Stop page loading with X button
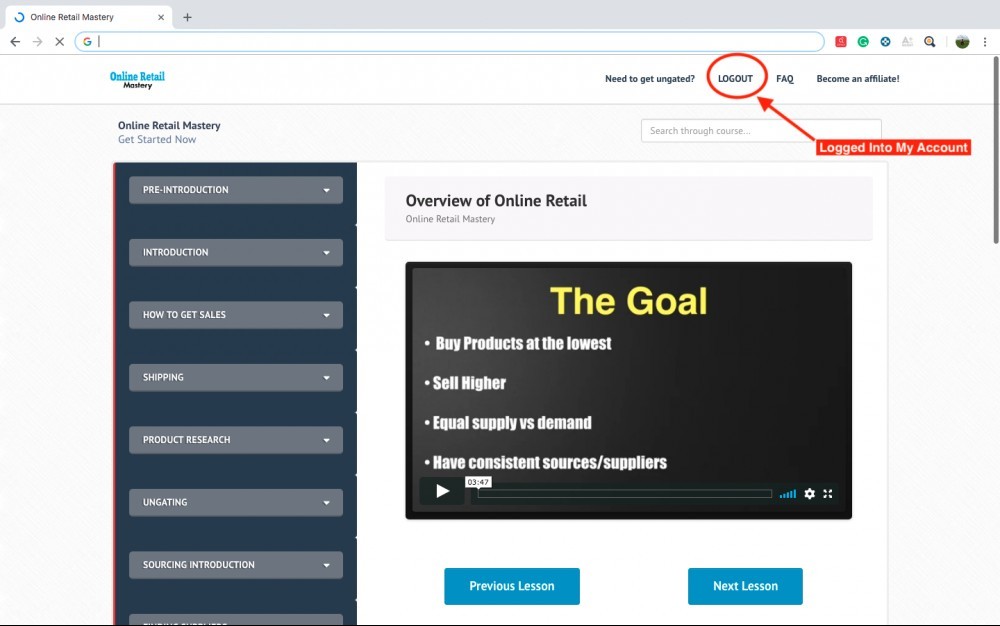 click(x=59, y=41)
